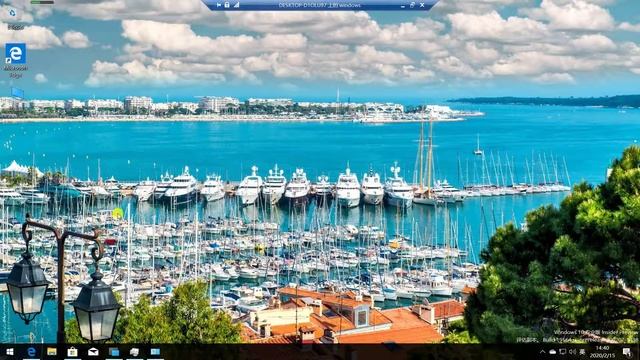
Task: Open network status tray icon
Action: pyautogui.click(x=562, y=351)
